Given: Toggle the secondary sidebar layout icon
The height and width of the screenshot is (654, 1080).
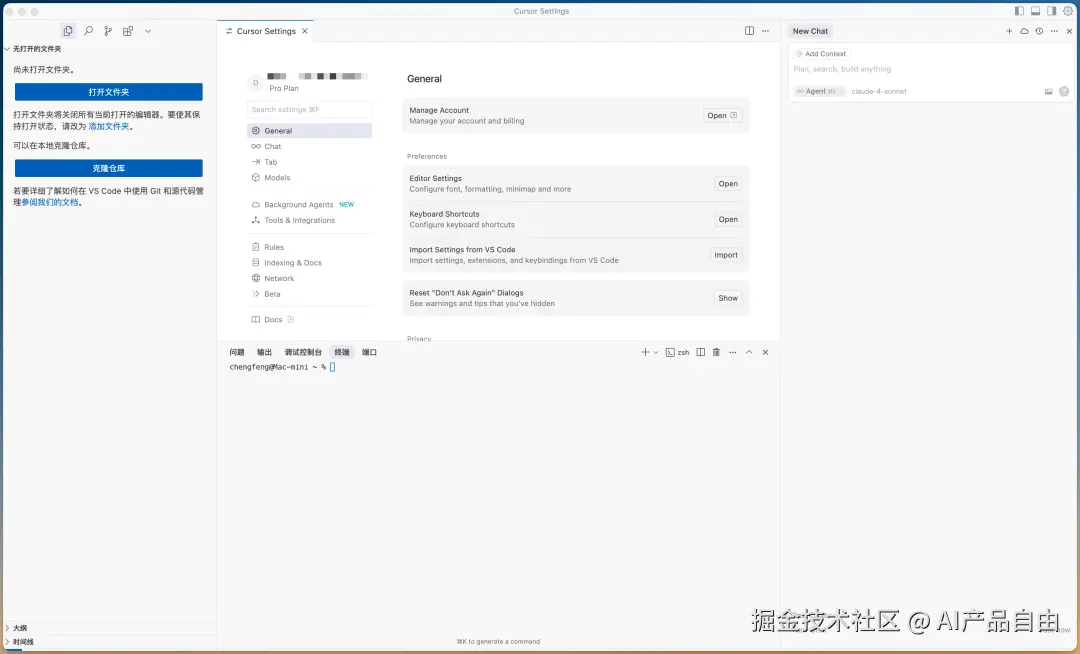Looking at the screenshot, I should 1051,11.
